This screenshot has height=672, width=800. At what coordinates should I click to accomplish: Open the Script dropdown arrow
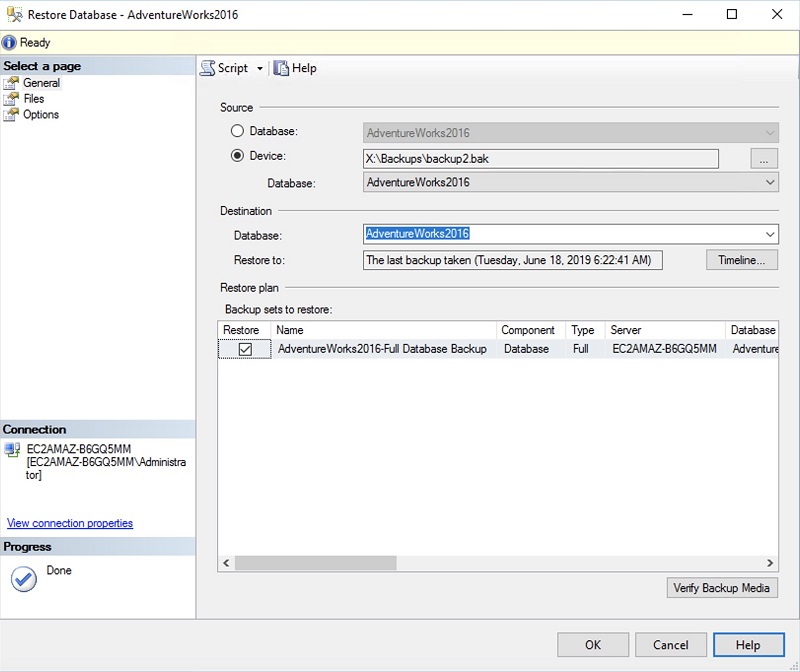point(260,68)
